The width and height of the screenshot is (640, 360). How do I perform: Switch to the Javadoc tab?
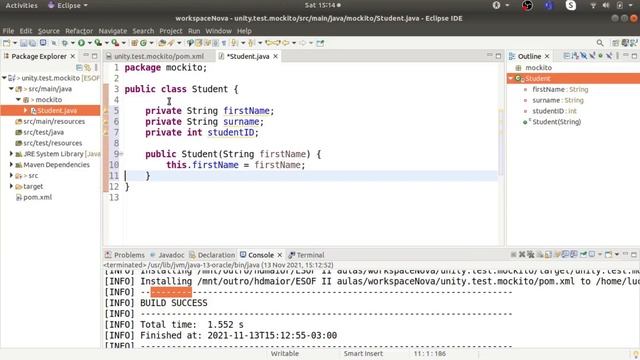pyautogui.click(x=167, y=255)
